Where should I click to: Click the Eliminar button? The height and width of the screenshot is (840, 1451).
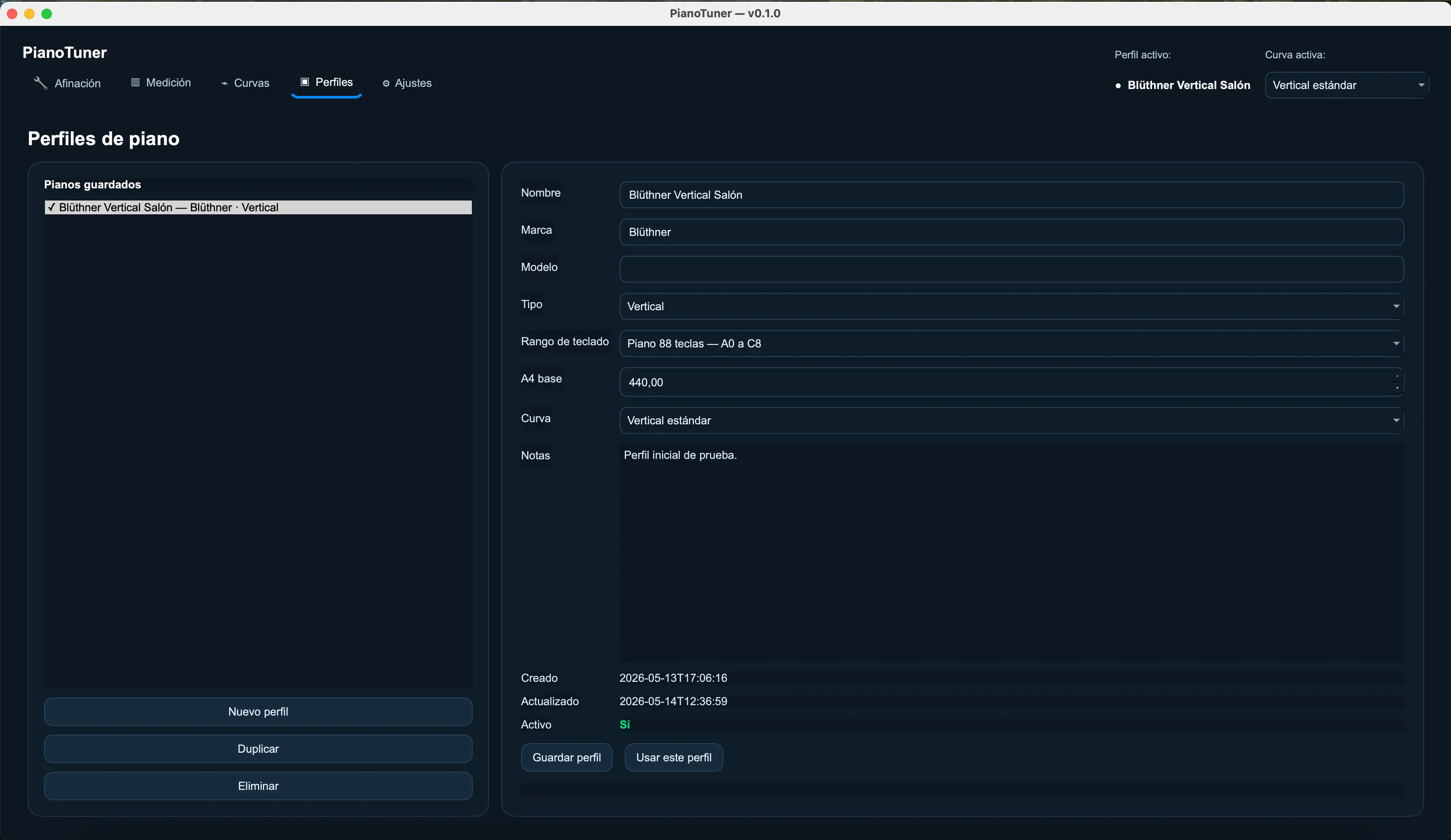click(258, 786)
